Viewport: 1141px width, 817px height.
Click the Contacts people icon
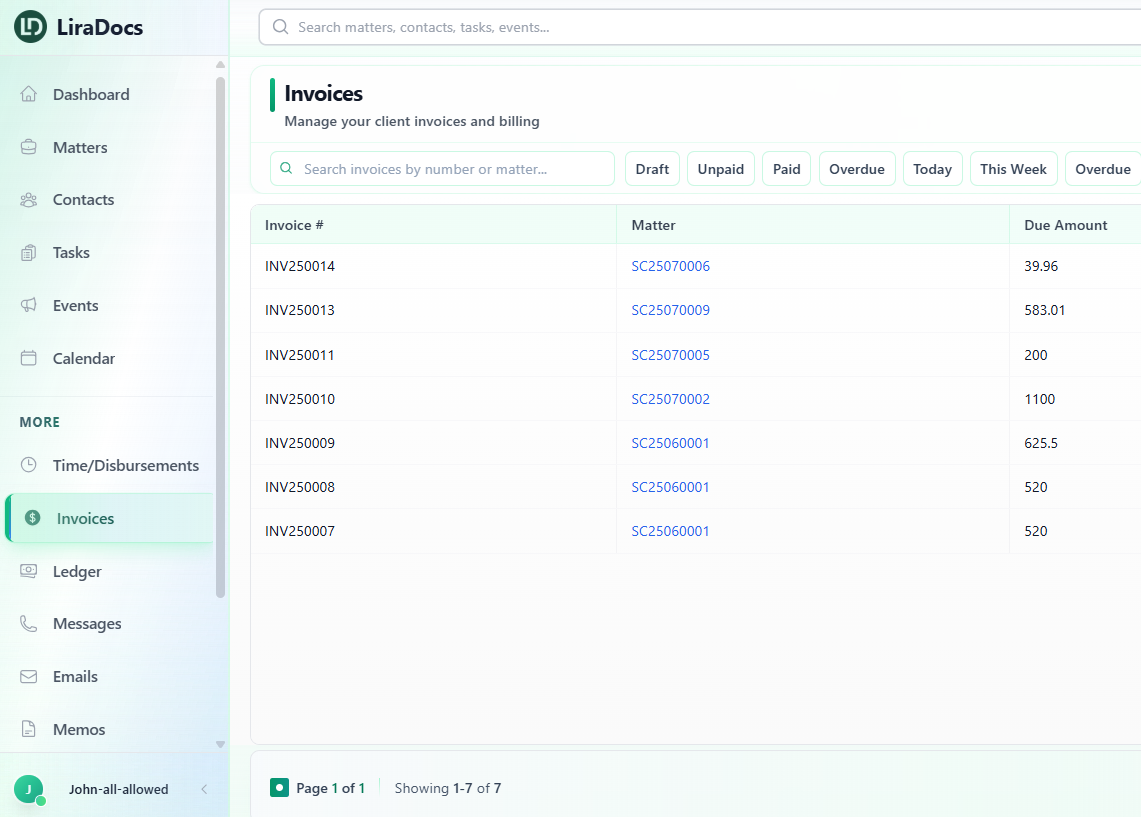(29, 200)
